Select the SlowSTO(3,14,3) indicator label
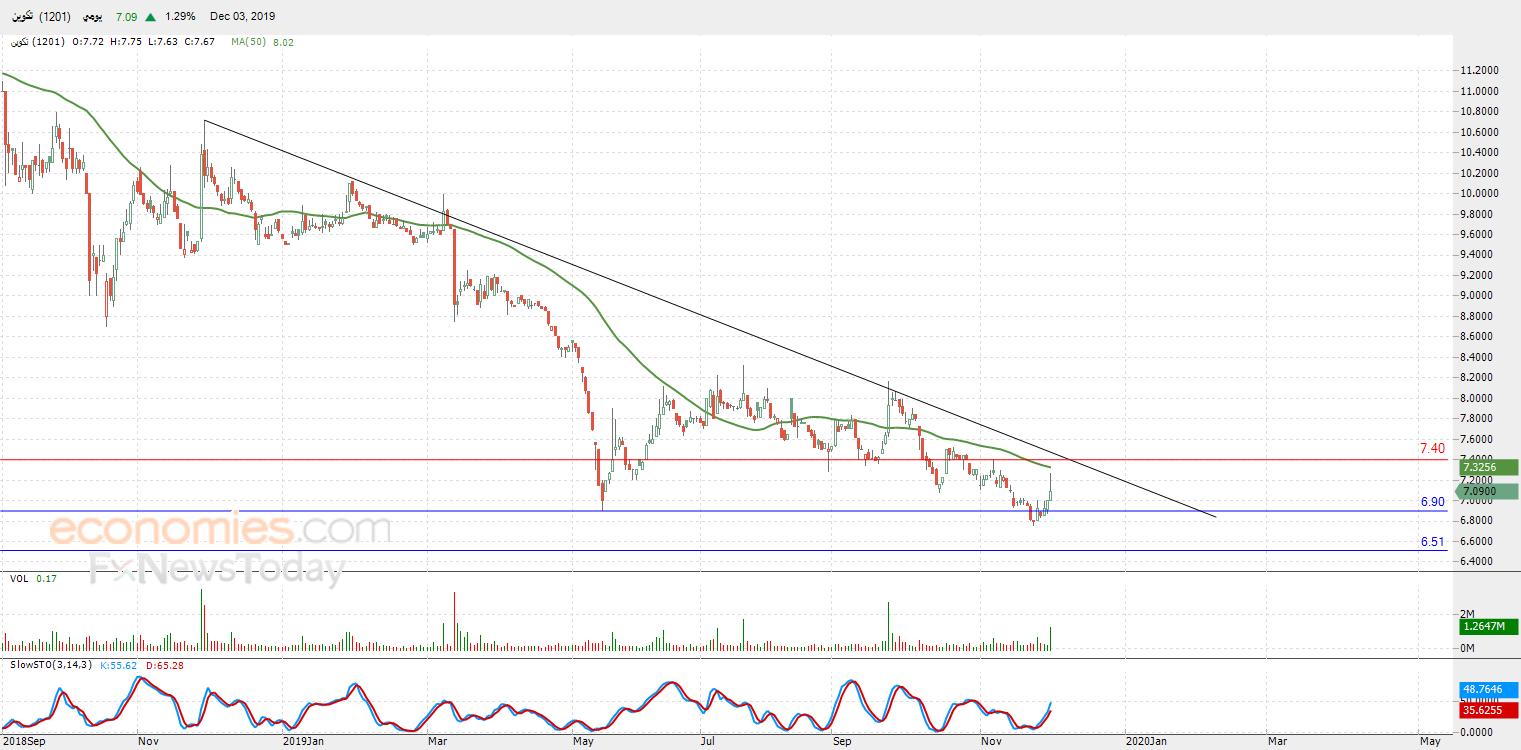The height and width of the screenshot is (750, 1521). pos(49,665)
